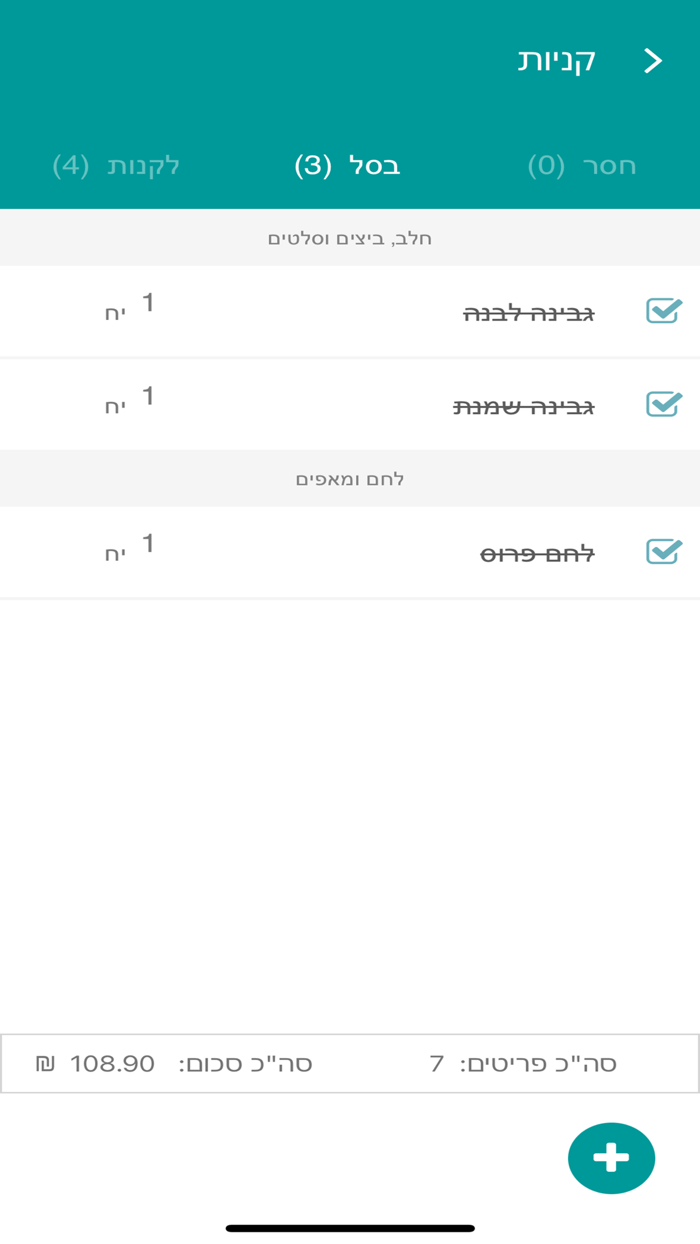Tap the checkmark icon next to לחם פרוס
Screen dimensions: 700x1244
pyautogui.click(x=661, y=551)
